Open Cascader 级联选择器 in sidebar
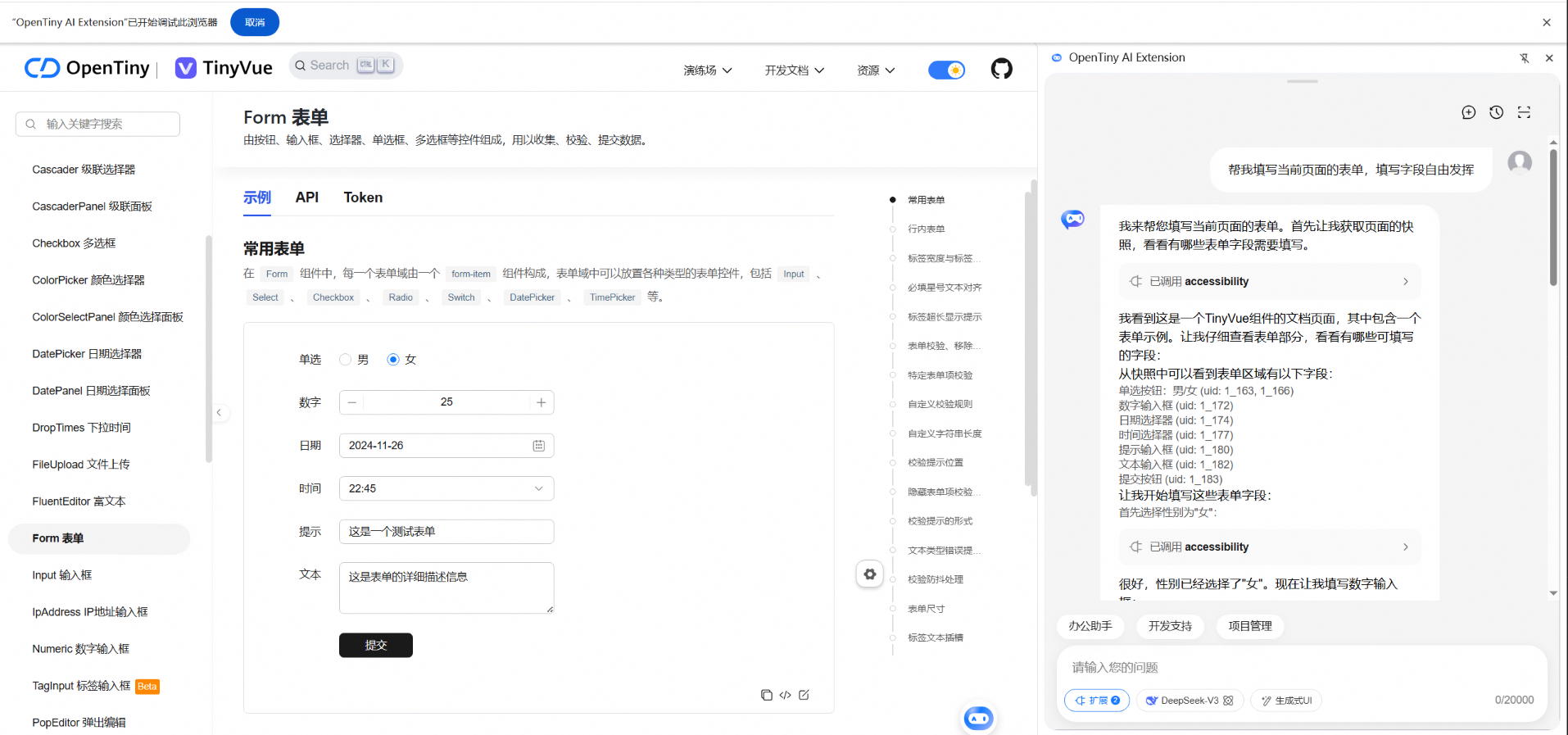 click(84, 170)
